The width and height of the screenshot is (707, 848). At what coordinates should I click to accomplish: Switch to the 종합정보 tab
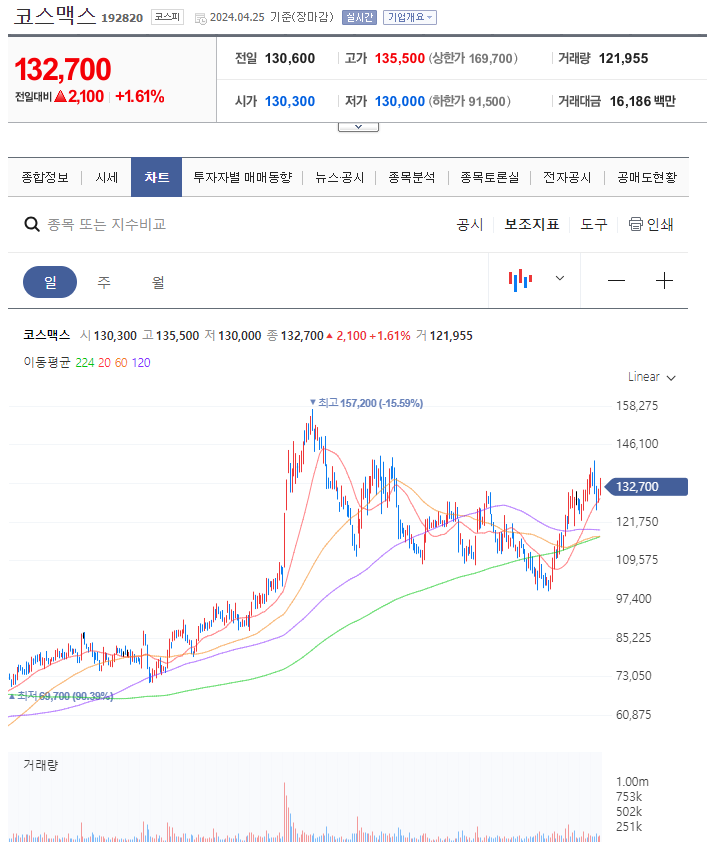click(45, 177)
